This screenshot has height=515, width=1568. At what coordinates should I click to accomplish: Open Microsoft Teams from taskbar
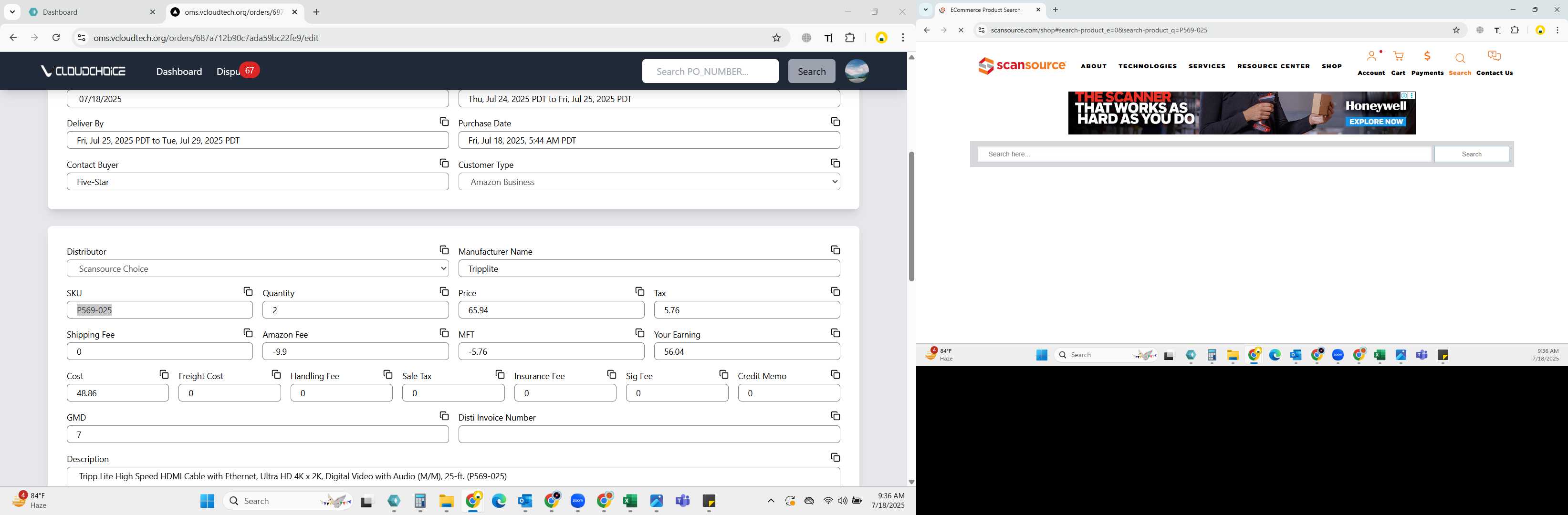(x=682, y=501)
